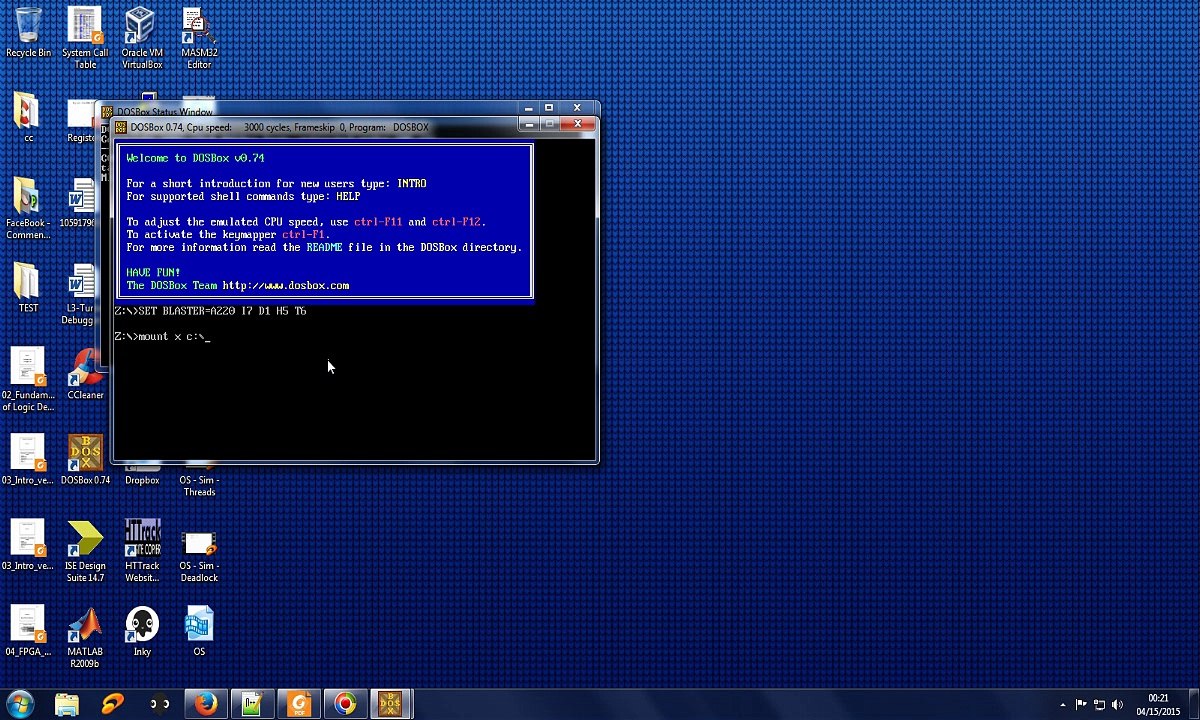Image resolution: width=1200 pixels, height=720 pixels.
Task: Open Windows Start menu orb
Action: coord(20,704)
